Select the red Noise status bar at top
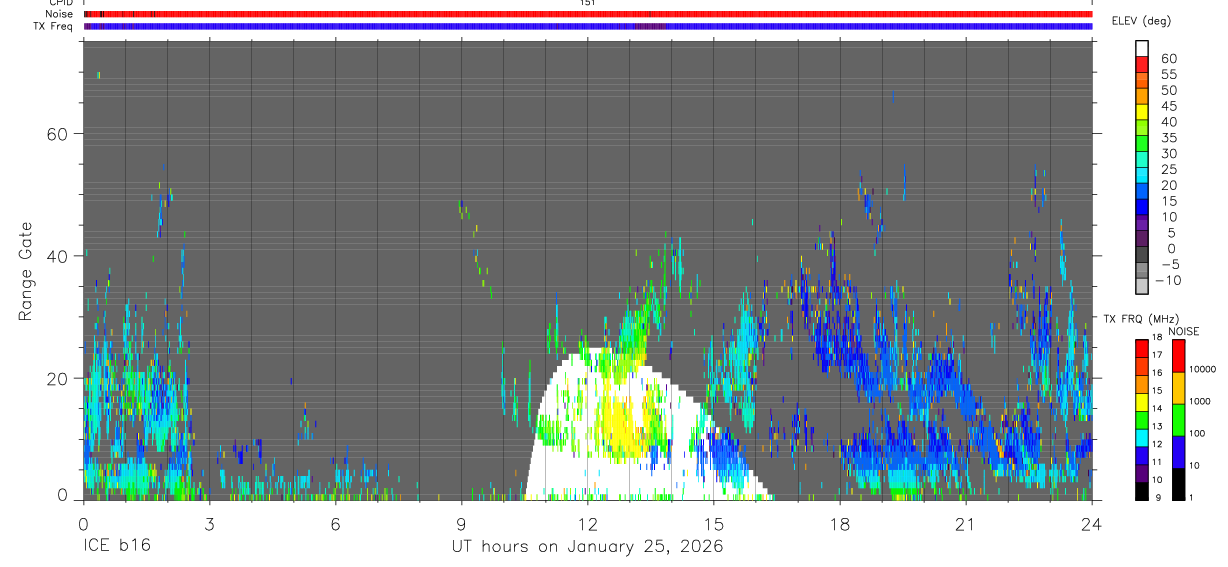The width and height of the screenshot is (1228, 567). click(x=588, y=14)
